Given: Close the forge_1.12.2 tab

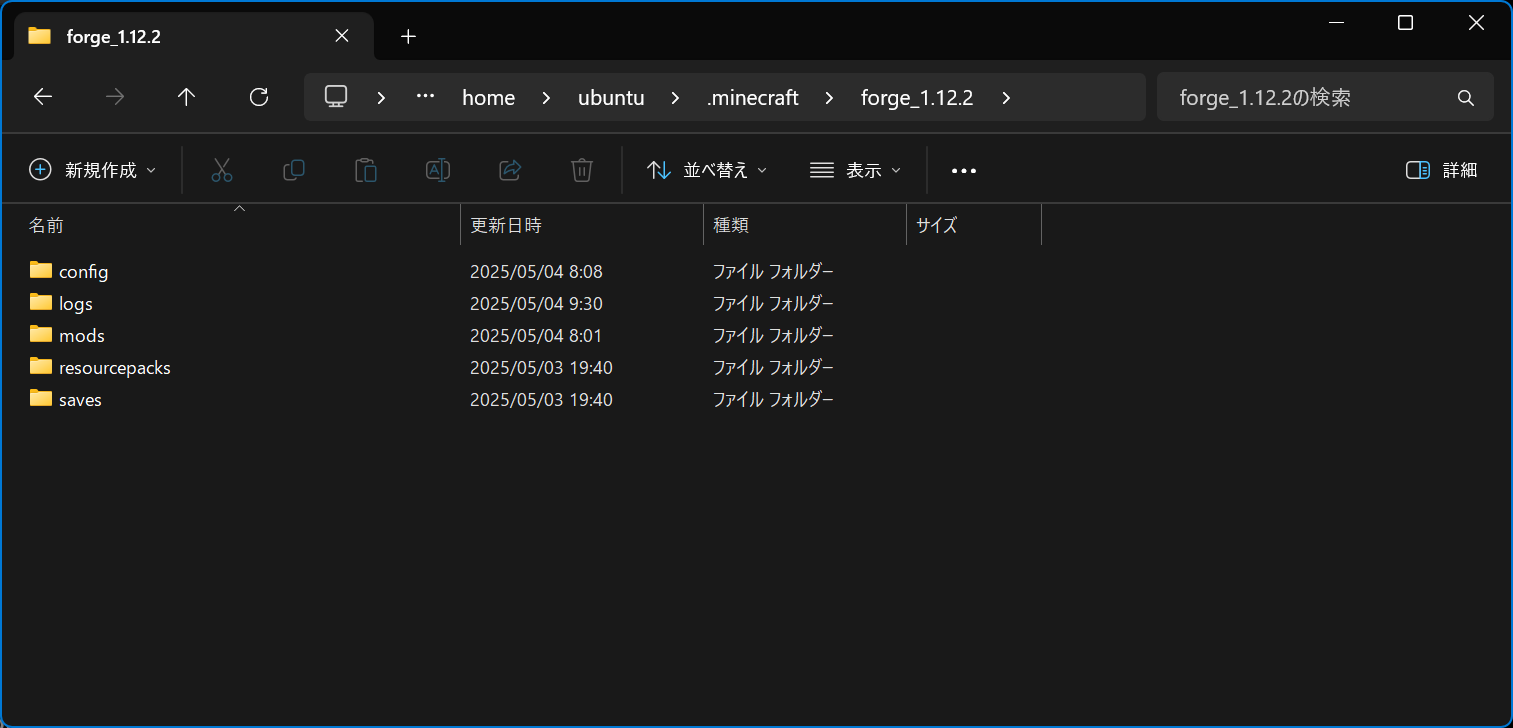Looking at the screenshot, I should (x=342, y=36).
